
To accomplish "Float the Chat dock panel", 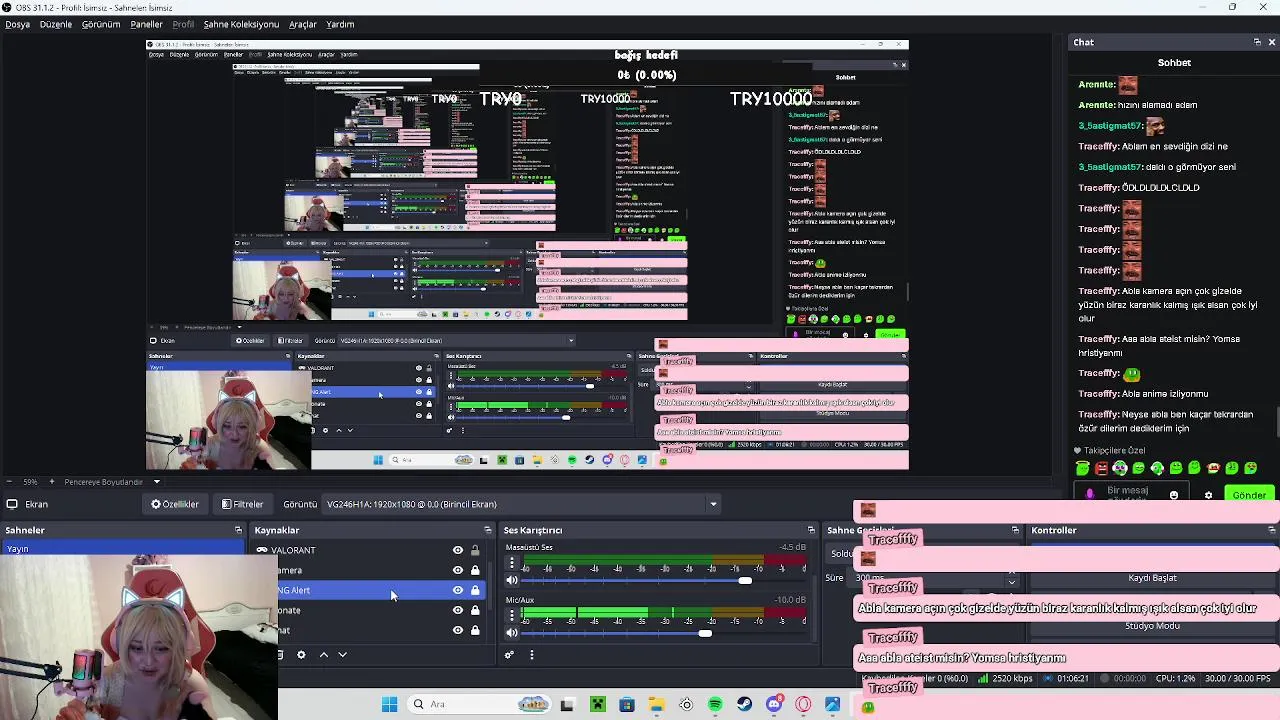I will pyautogui.click(x=1257, y=42).
